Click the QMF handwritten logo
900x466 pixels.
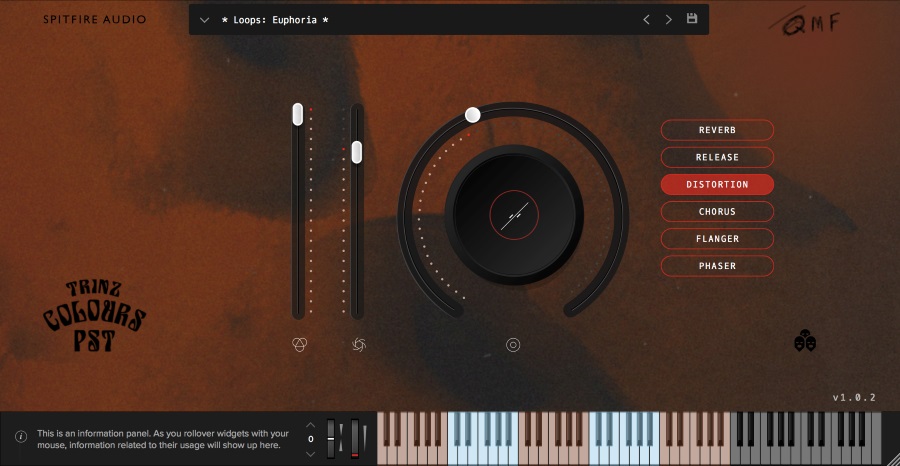[x=805, y=24]
